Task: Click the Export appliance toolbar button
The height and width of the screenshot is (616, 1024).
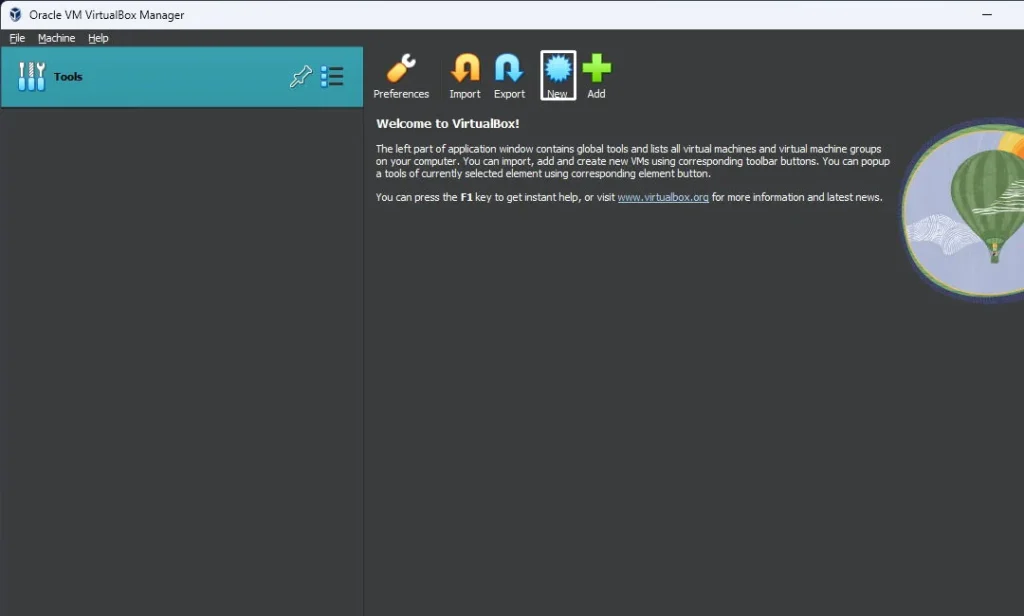Action: 509,76
